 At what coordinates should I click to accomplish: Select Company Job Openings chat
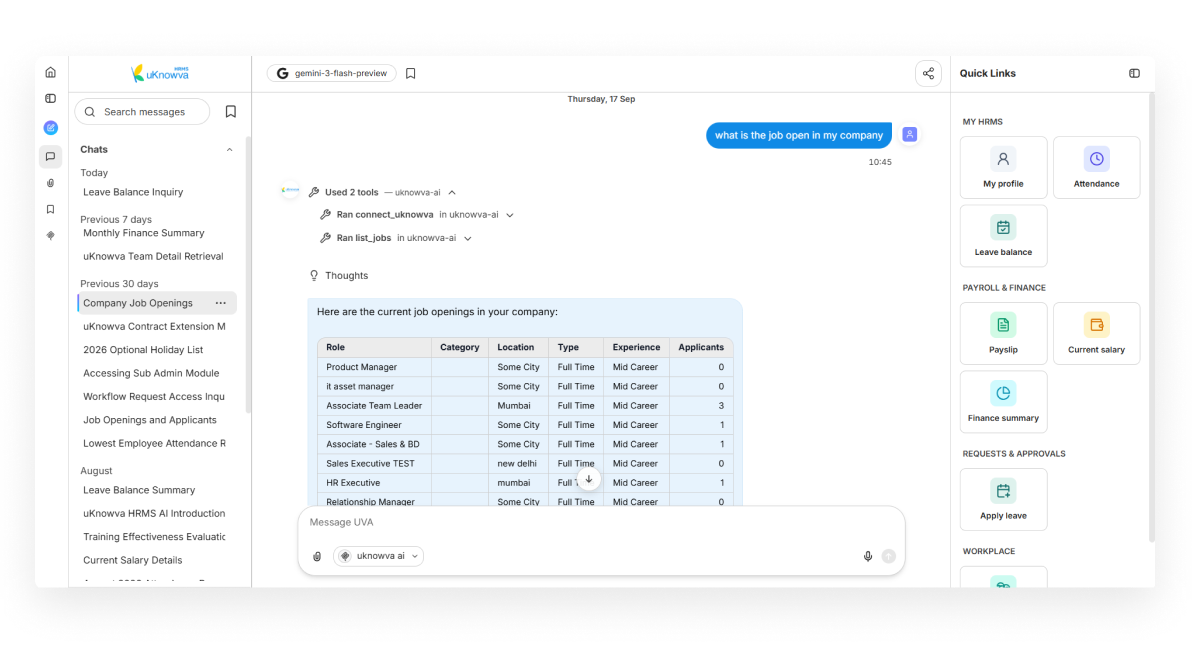click(x=157, y=303)
